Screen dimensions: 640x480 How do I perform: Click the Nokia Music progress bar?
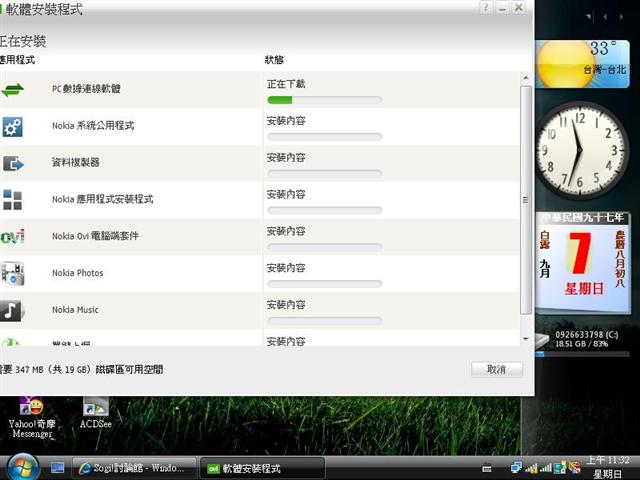[x=324, y=321]
